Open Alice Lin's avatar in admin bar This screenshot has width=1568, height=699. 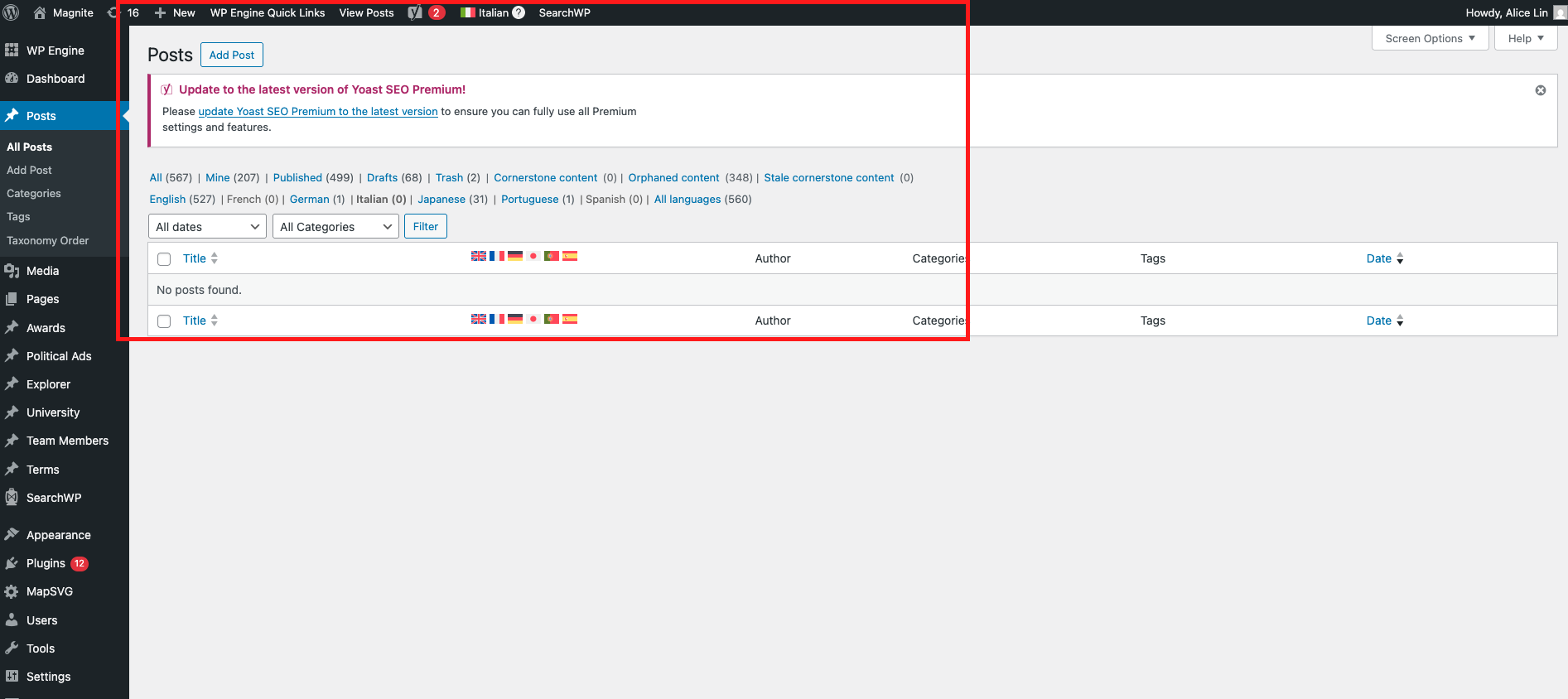point(1560,12)
